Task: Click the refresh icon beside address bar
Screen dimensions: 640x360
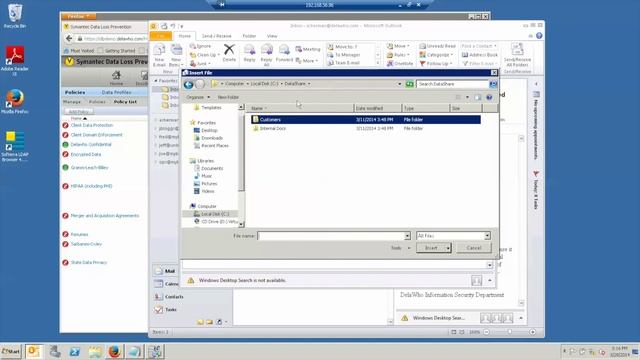Action: click(x=409, y=84)
